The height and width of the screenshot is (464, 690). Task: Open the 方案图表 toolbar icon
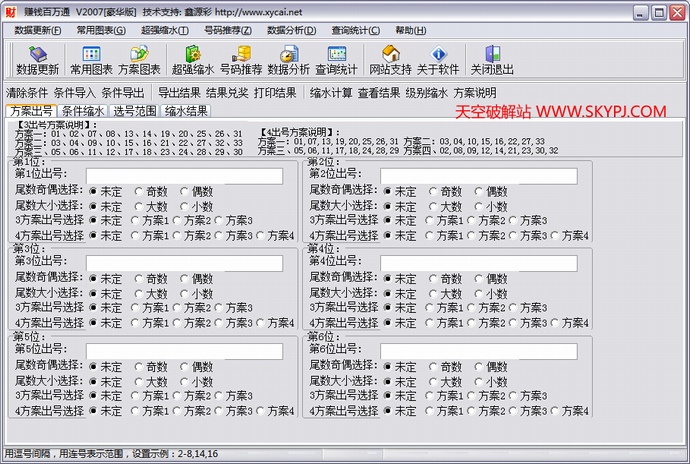tap(140, 59)
